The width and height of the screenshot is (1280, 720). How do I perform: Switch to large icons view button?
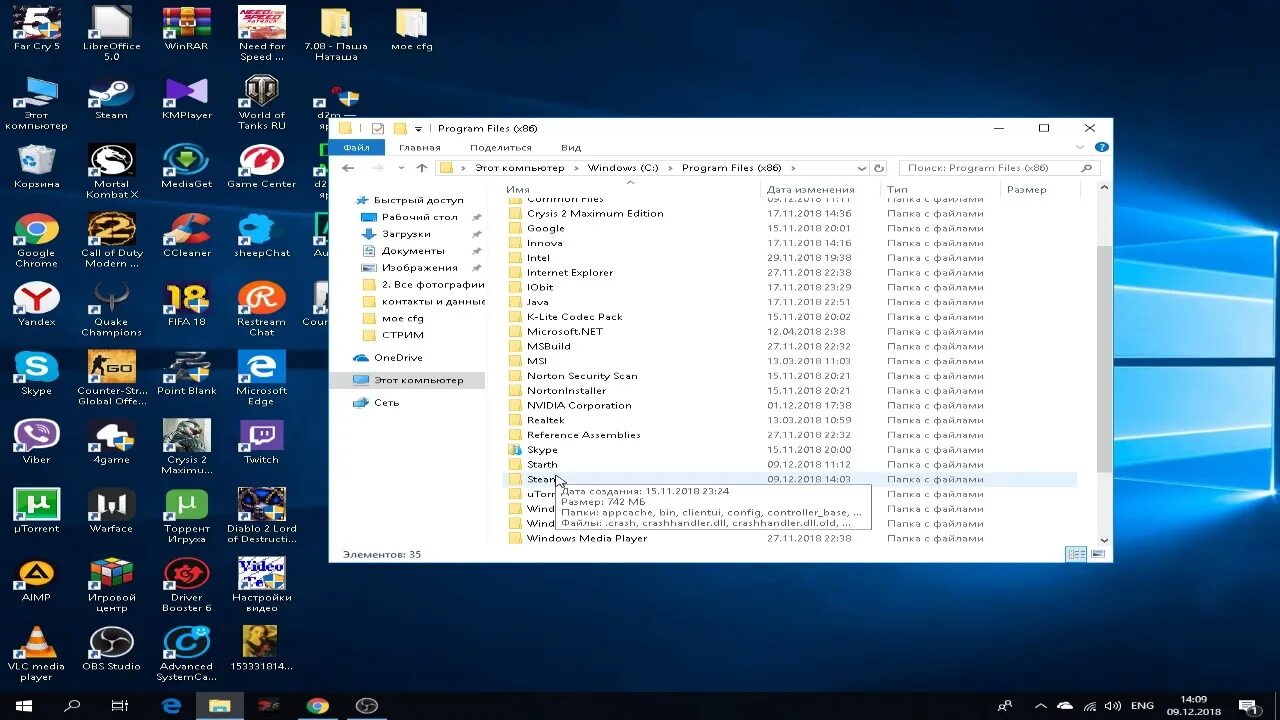(x=1099, y=554)
